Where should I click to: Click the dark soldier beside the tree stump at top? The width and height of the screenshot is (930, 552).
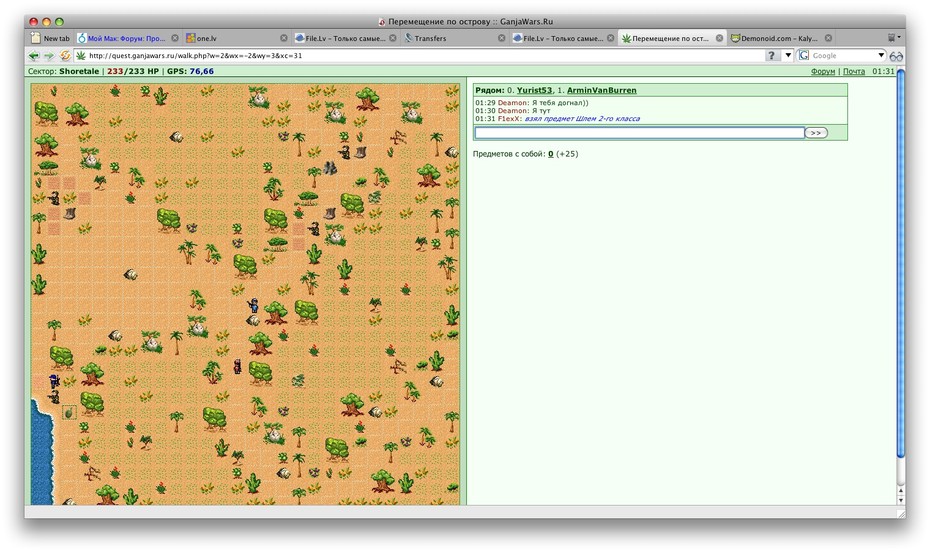345,152
